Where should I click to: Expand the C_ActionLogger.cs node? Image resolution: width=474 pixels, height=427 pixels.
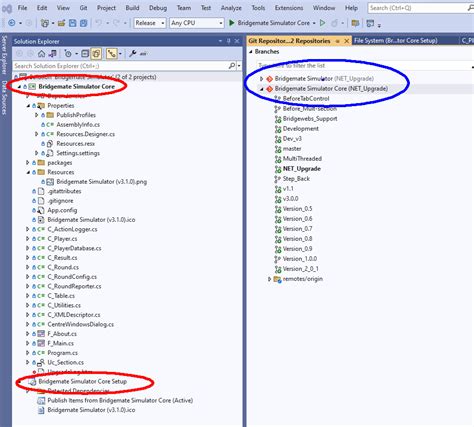pos(28,229)
